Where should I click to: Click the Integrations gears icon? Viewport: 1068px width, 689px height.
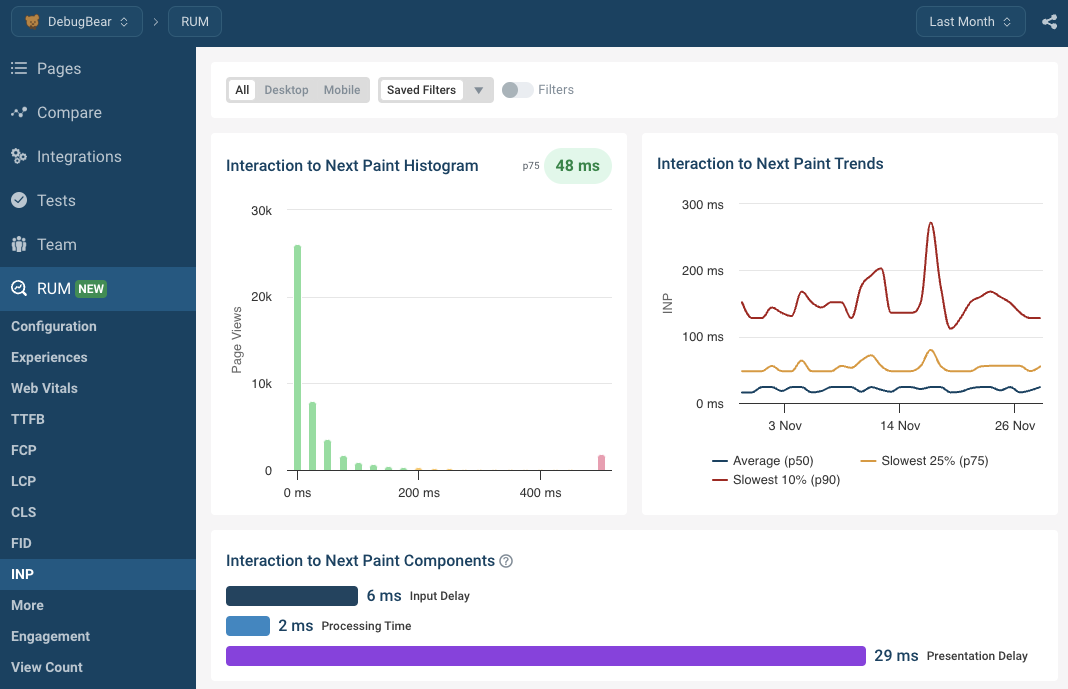point(18,157)
